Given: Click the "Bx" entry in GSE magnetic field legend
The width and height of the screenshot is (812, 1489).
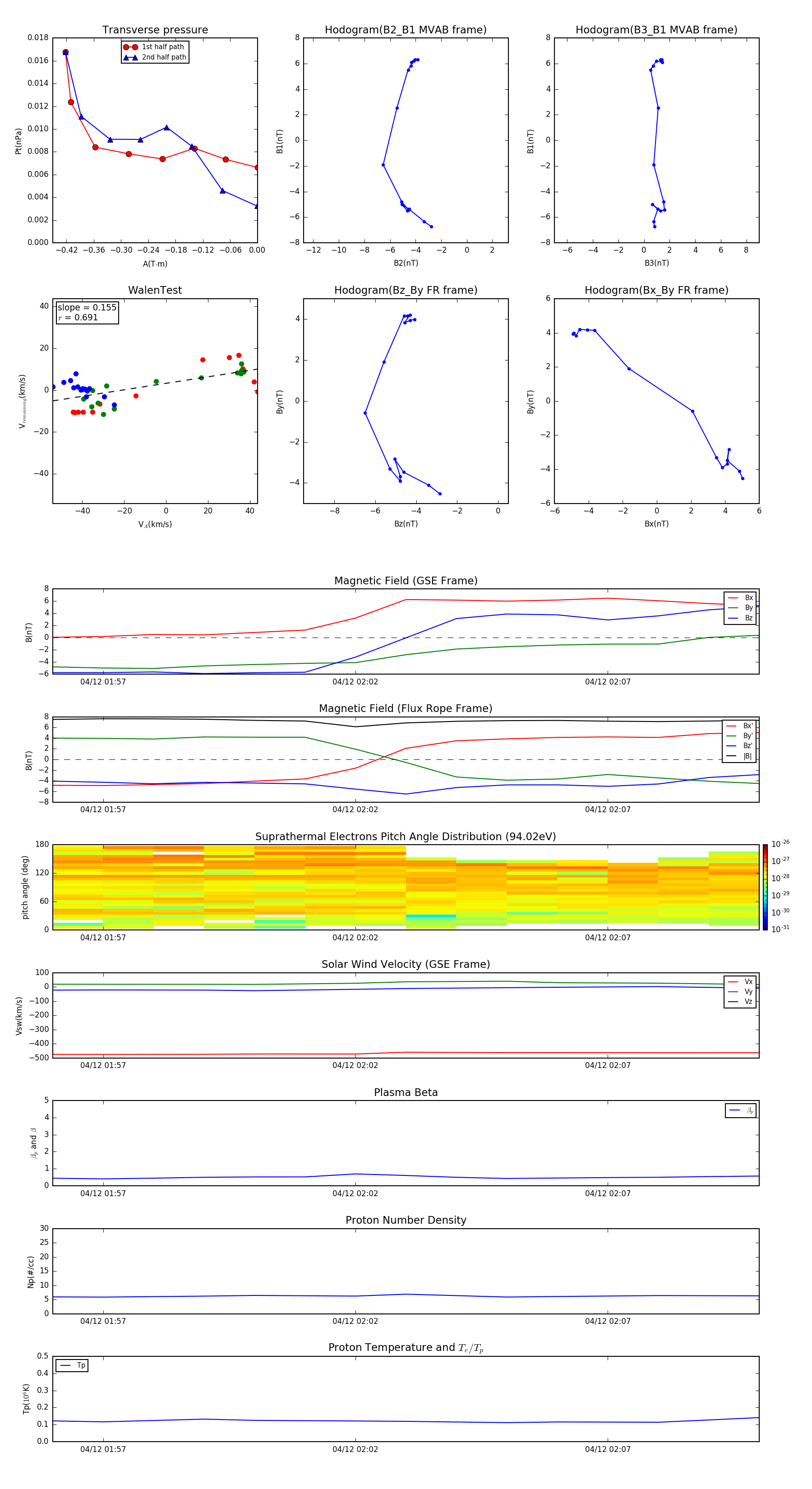Looking at the screenshot, I should click(740, 598).
